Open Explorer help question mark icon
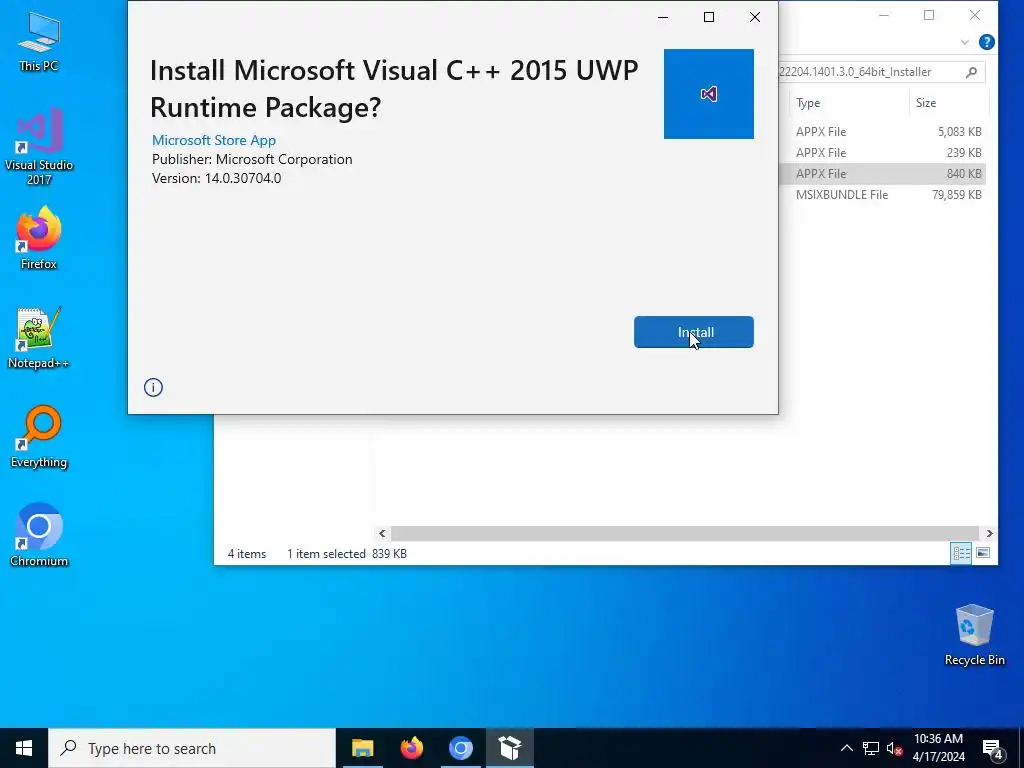 coord(986,42)
